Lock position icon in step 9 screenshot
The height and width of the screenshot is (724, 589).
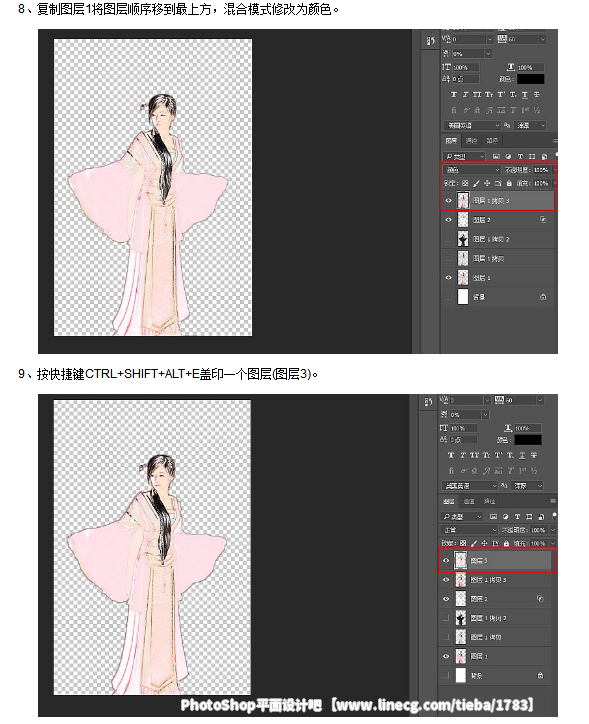tap(484, 543)
